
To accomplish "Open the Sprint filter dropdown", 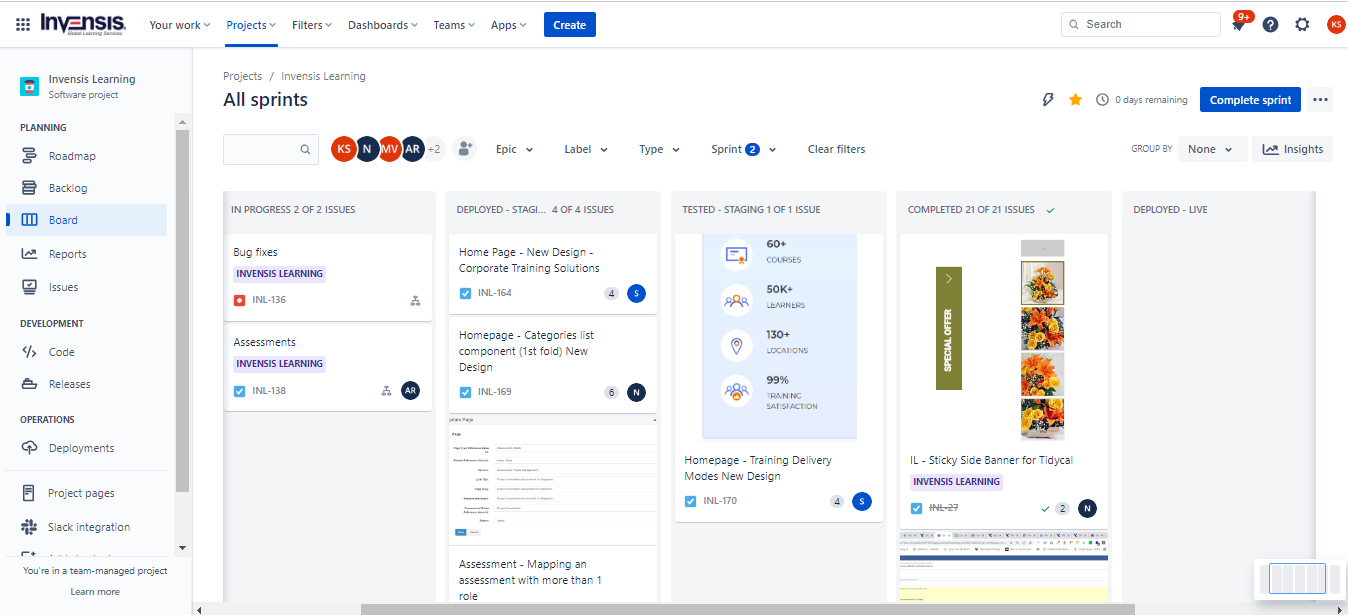I will (743, 149).
